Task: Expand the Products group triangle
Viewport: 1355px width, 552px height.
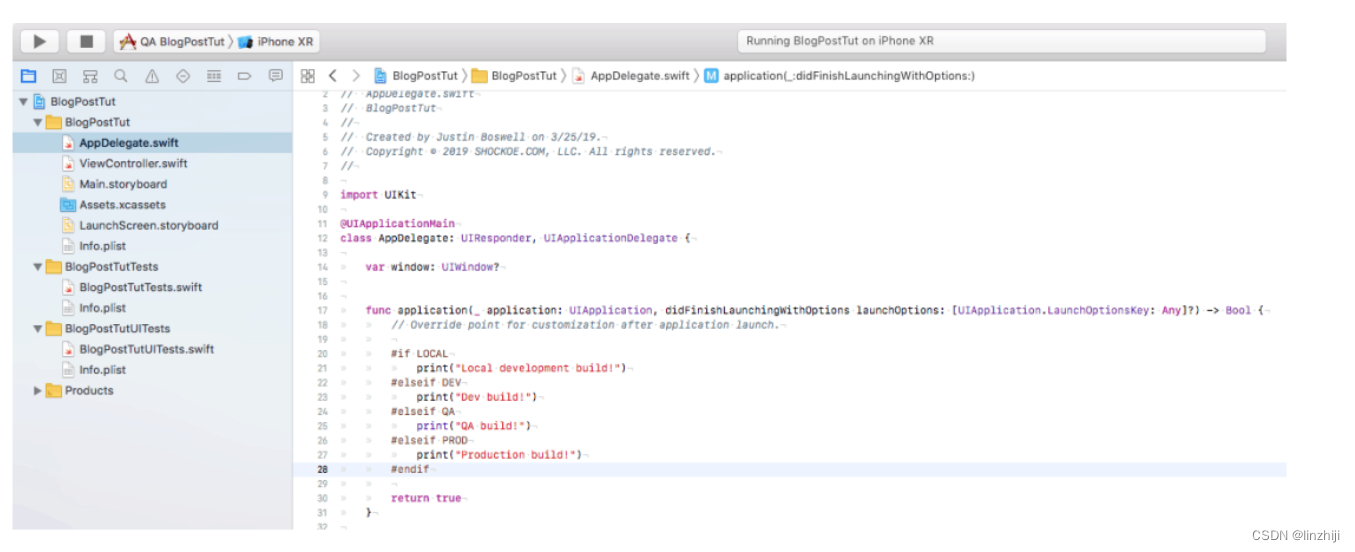Action: (x=38, y=391)
